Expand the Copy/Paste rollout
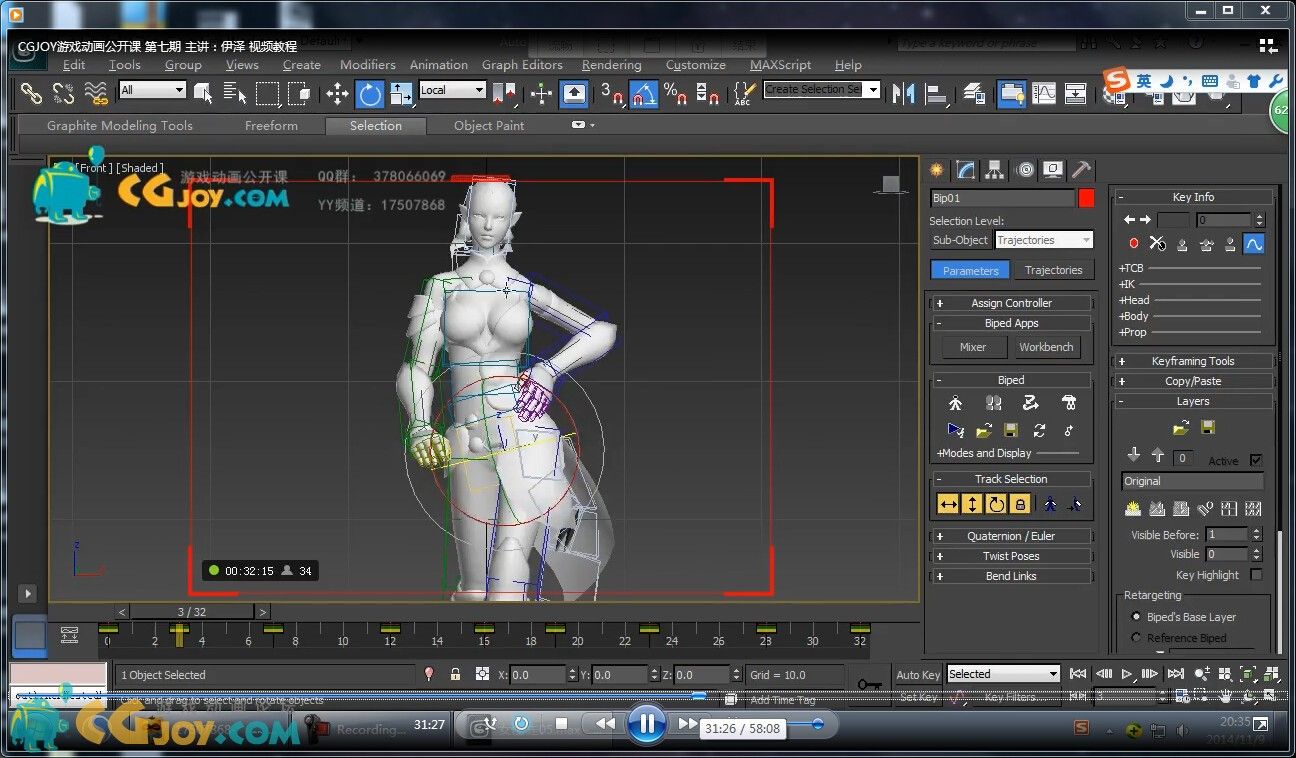Image resolution: width=1296 pixels, height=758 pixels. [x=1193, y=381]
